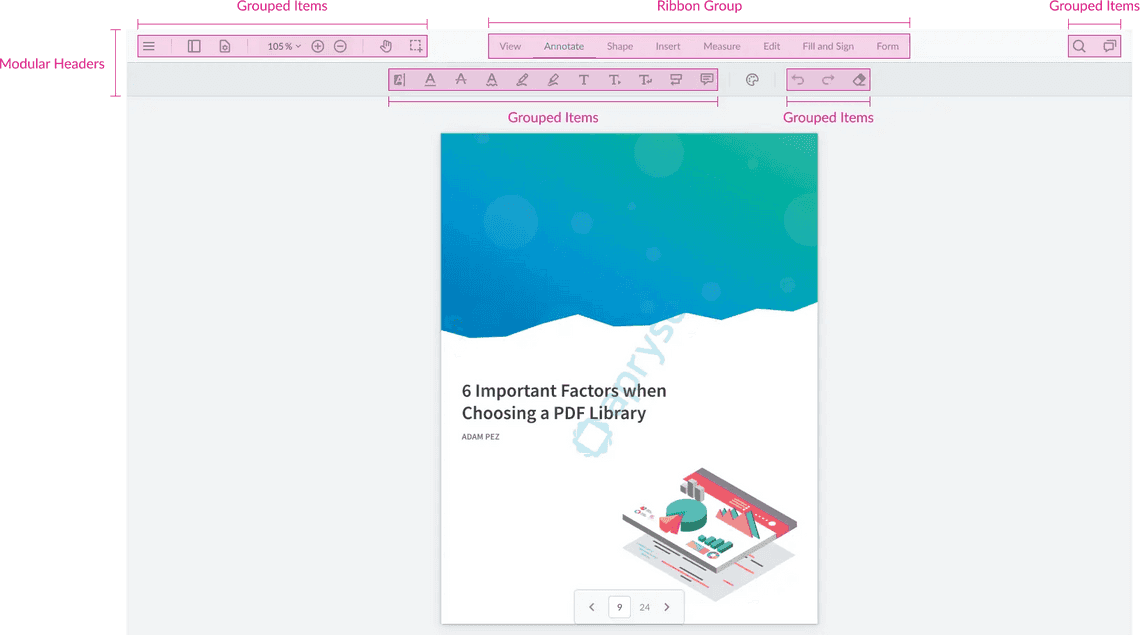The width and height of the screenshot is (1140, 635).
Task: Click the document title '6 Important Factors' text
Action: (564, 402)
